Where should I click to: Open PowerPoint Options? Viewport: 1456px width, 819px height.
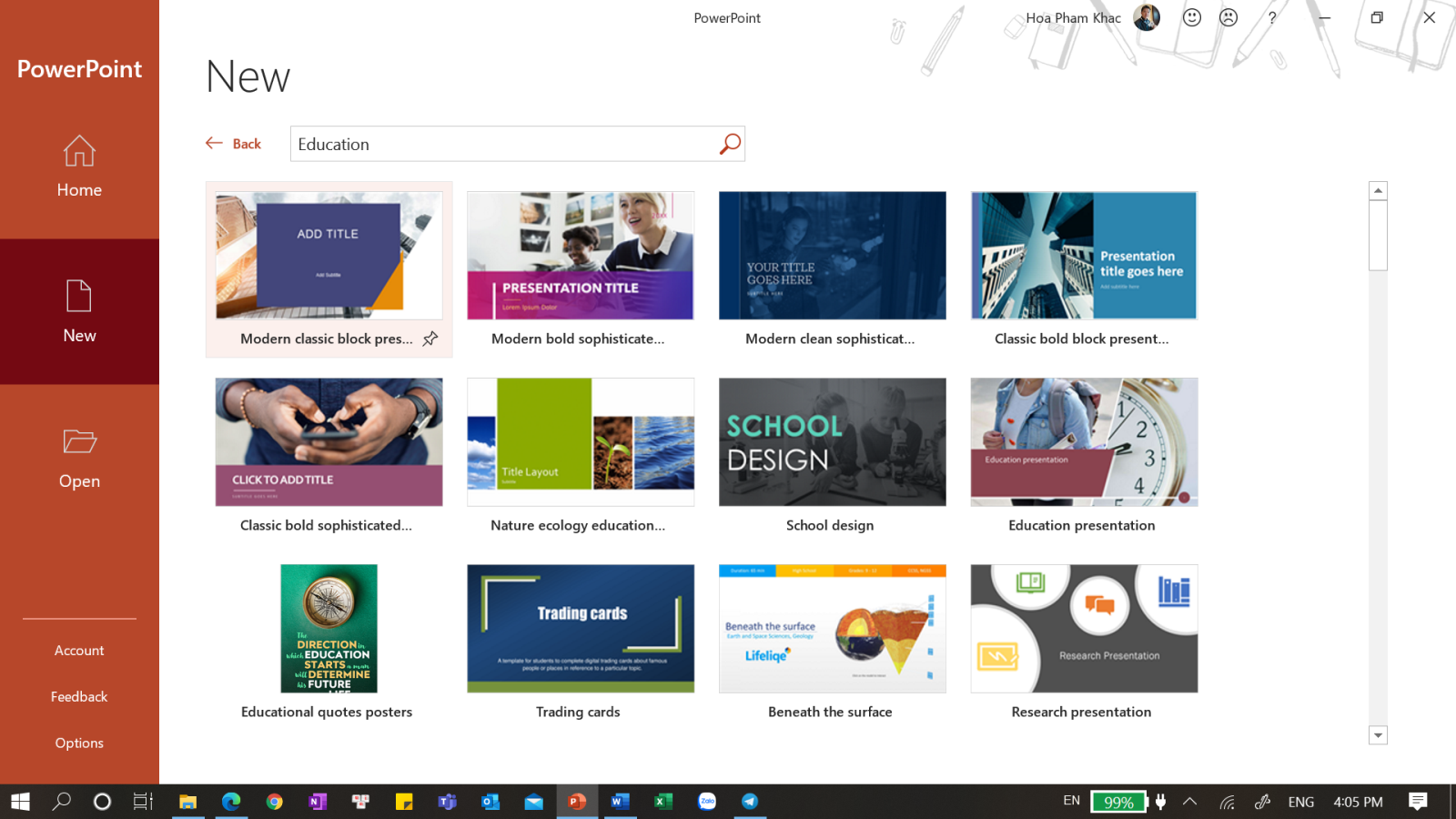[79, 743]
